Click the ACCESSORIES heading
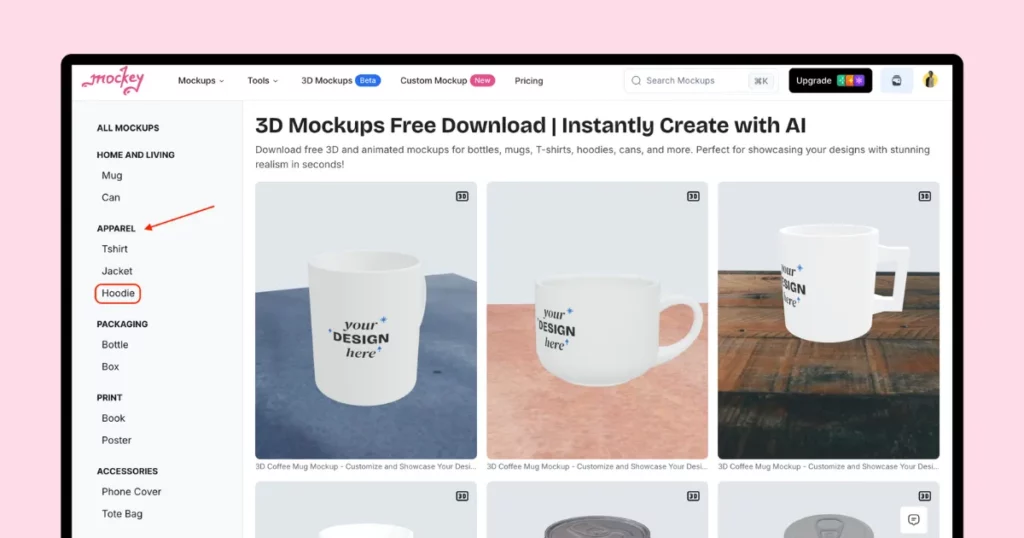This screenshot has height=538, width=1024. coord(127,471)
